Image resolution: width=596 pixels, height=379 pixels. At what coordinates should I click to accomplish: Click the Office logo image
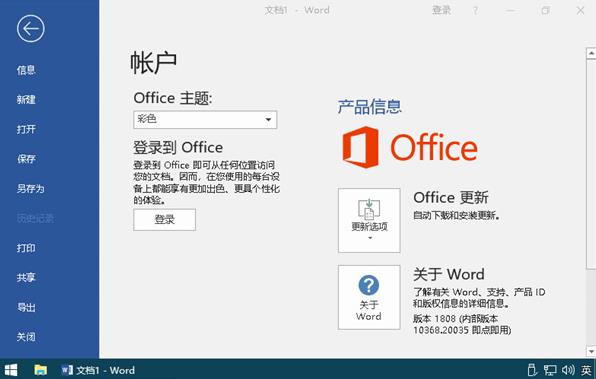click(410, 147)
